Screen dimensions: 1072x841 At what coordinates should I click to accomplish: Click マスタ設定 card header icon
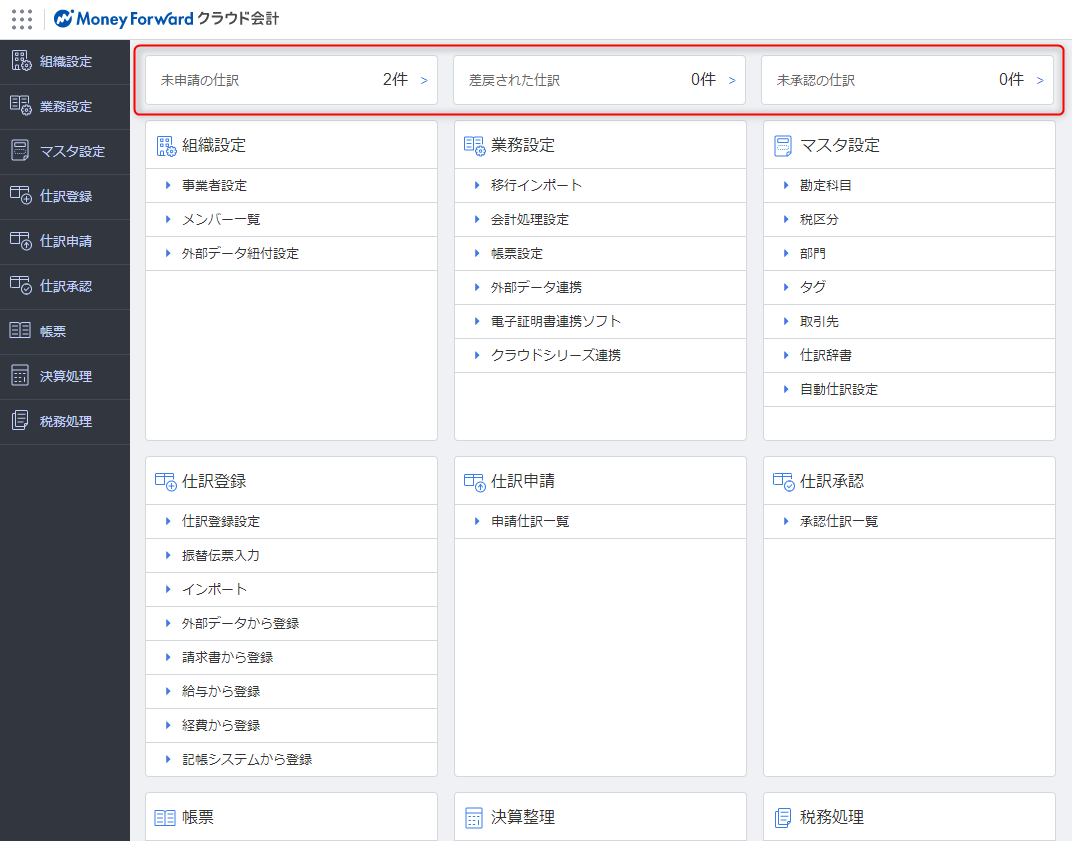pyautogui.click(x=783, y=146)
